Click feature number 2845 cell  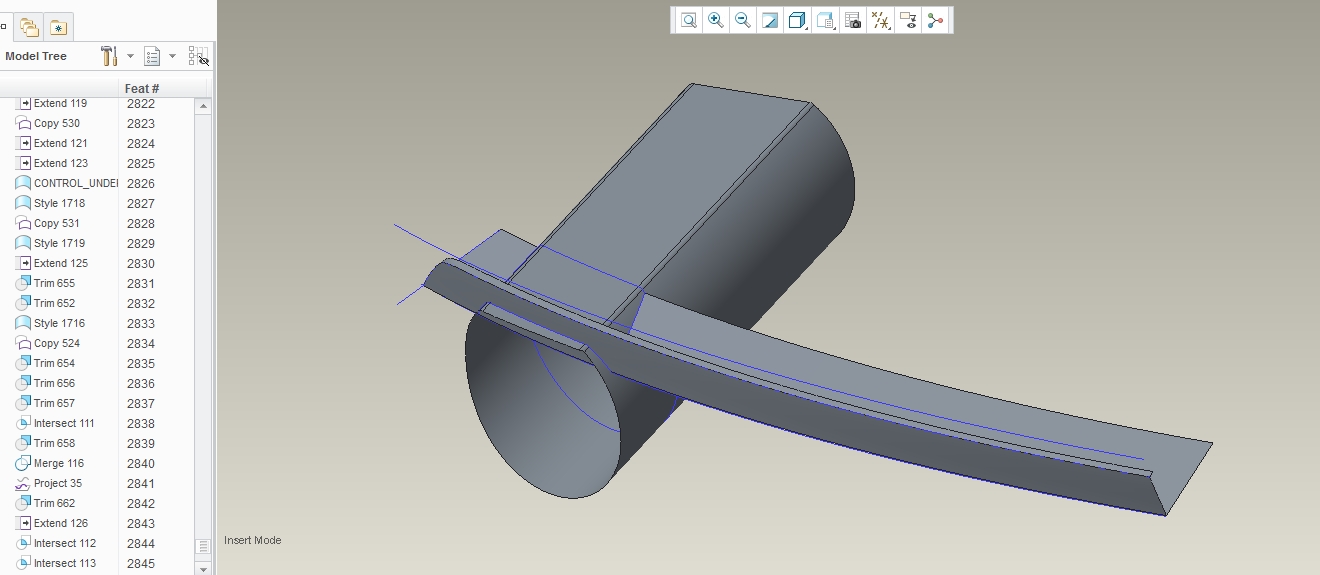141,563
